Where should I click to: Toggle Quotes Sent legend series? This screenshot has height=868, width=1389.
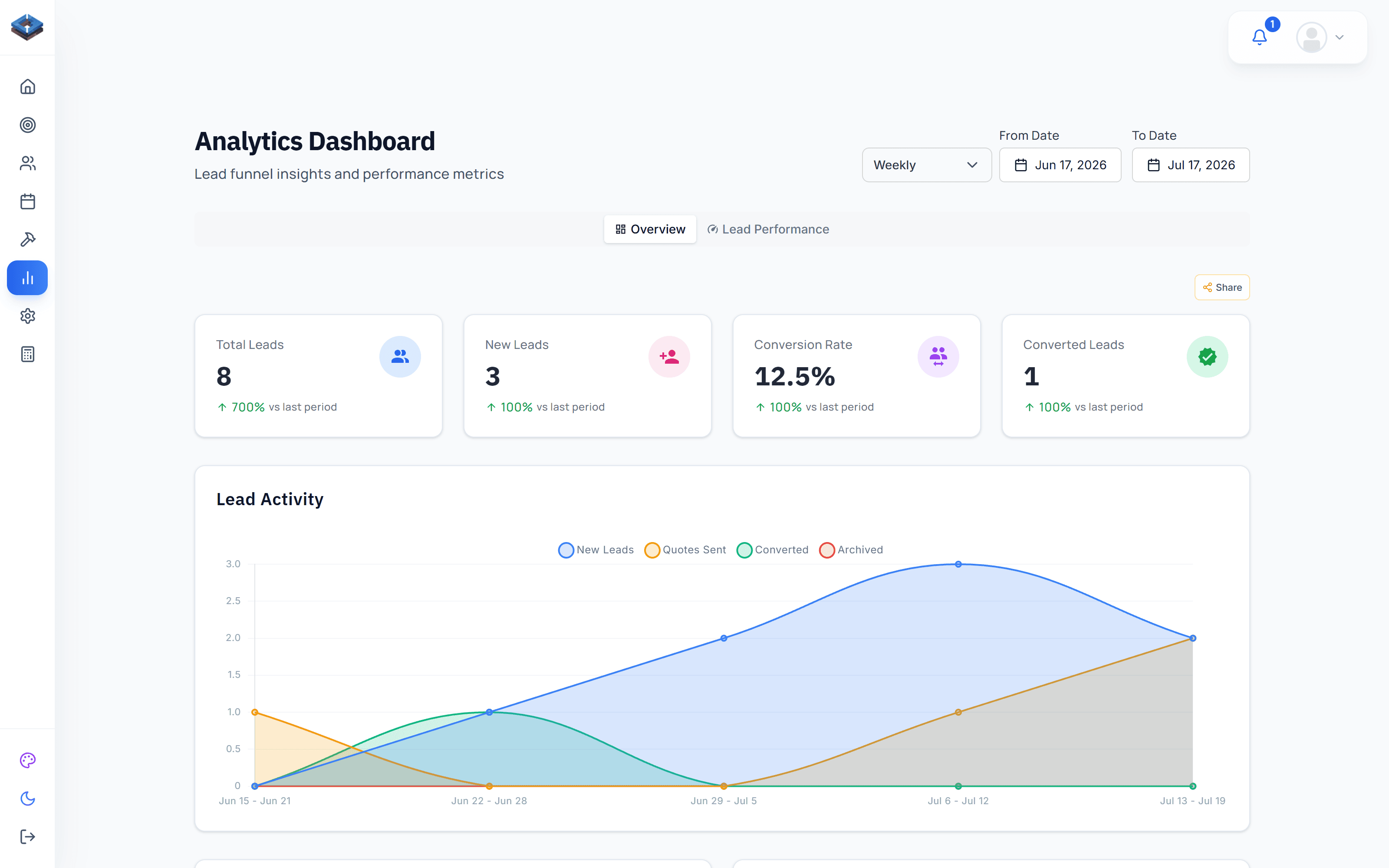click(685, 550)
